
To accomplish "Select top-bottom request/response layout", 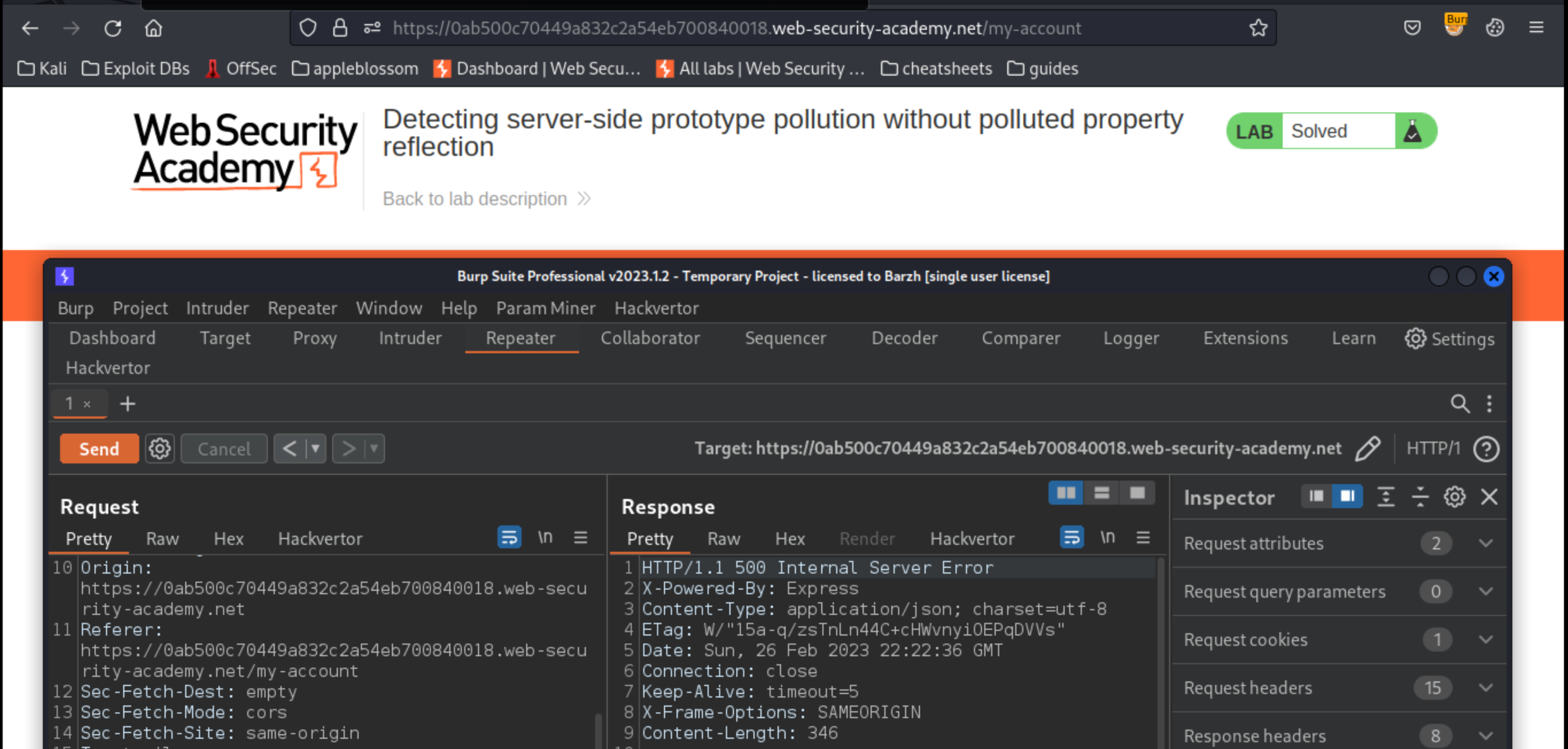I will (x=1101, y=493).
